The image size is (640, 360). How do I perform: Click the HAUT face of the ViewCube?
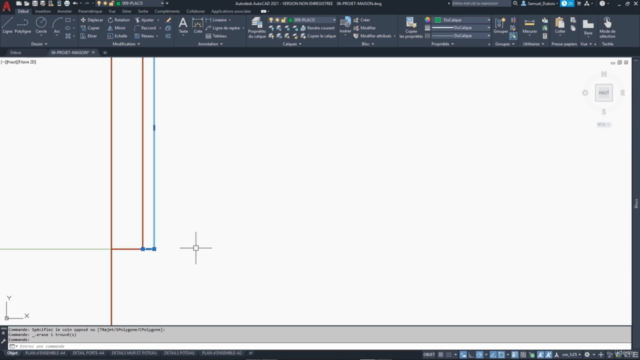click(x=604, y=93)
